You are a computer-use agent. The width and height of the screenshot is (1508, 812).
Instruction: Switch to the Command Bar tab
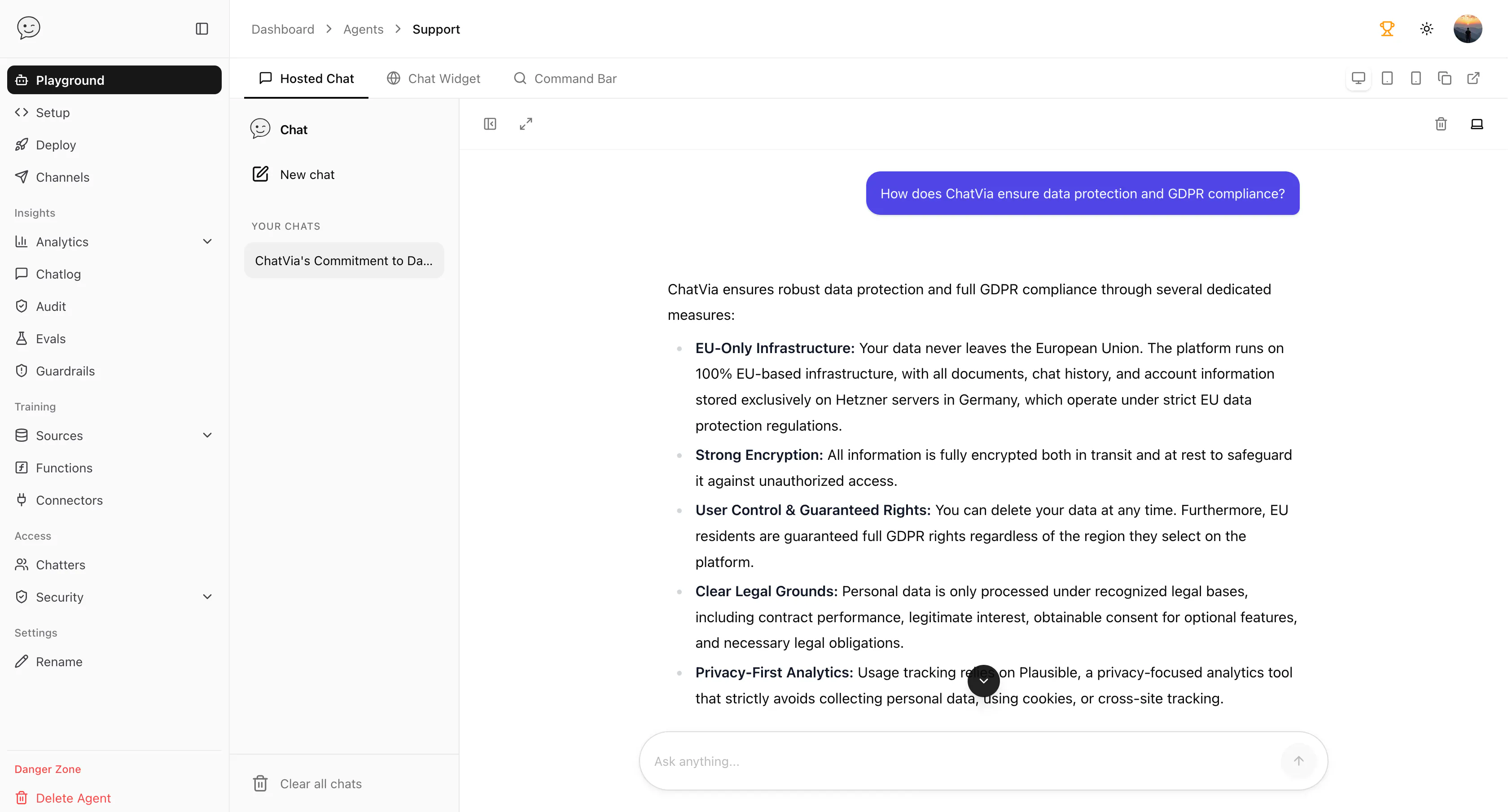tap(565, 79)
